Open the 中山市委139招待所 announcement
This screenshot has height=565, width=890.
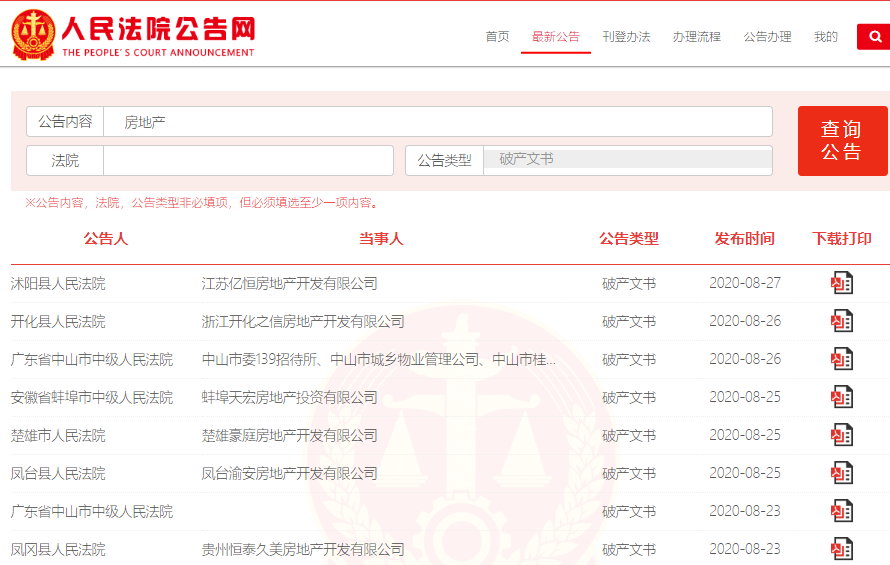(379, 359)
